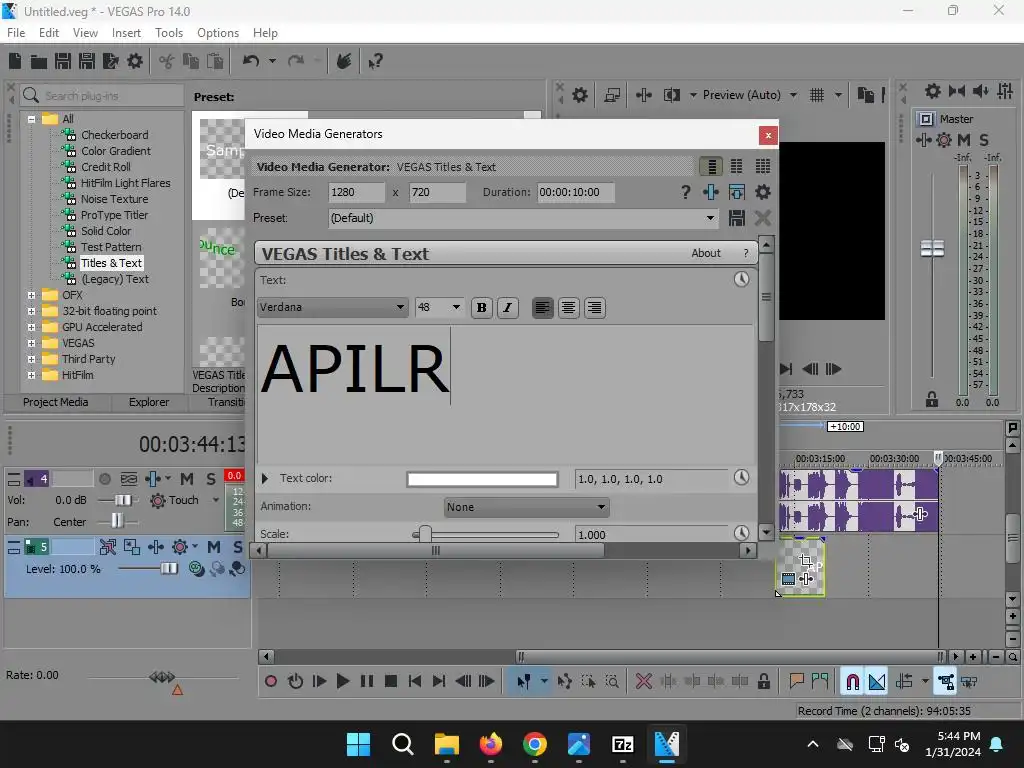Center-align text in Titles & Text

tap(568, 308)
